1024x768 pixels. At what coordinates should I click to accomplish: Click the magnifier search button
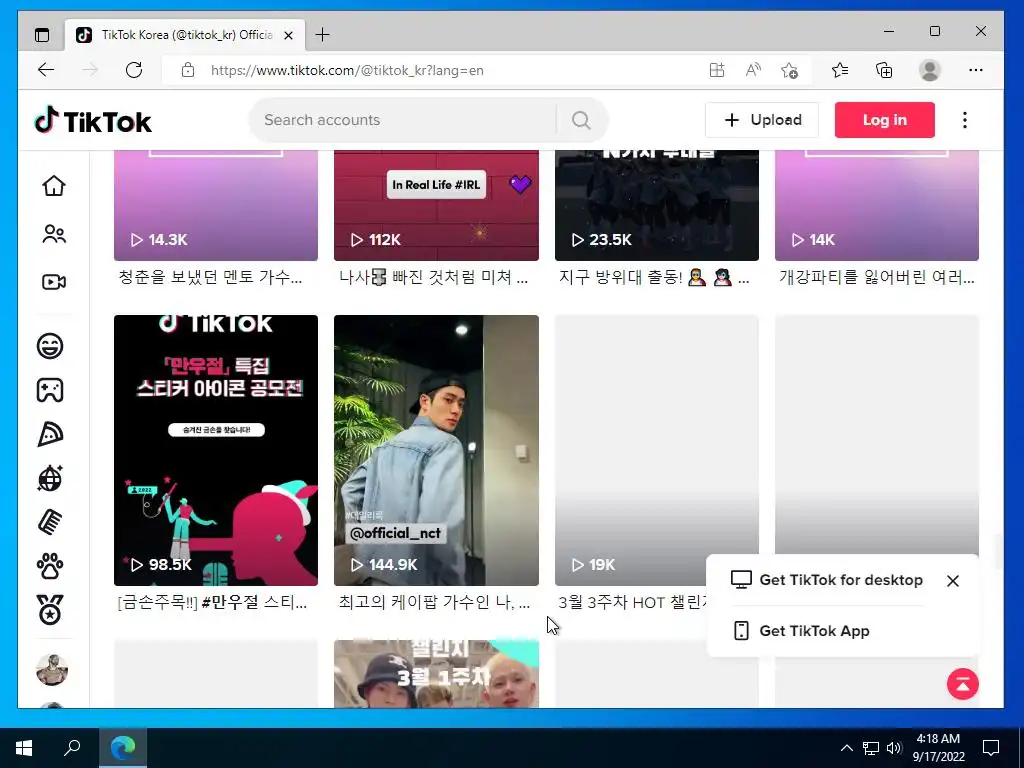(581, 120)
